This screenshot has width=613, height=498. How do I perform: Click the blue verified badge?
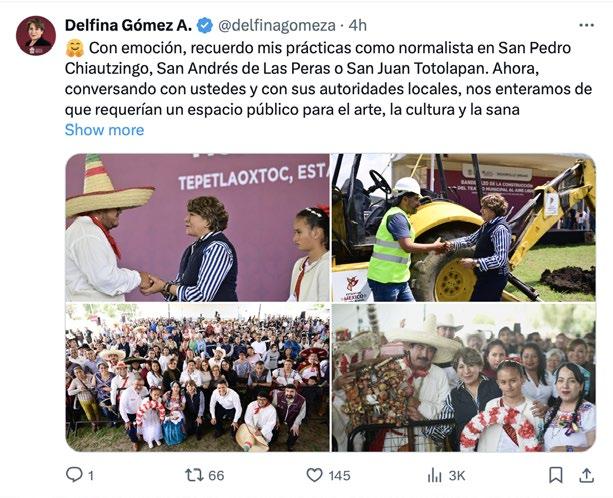coord(204,26)
